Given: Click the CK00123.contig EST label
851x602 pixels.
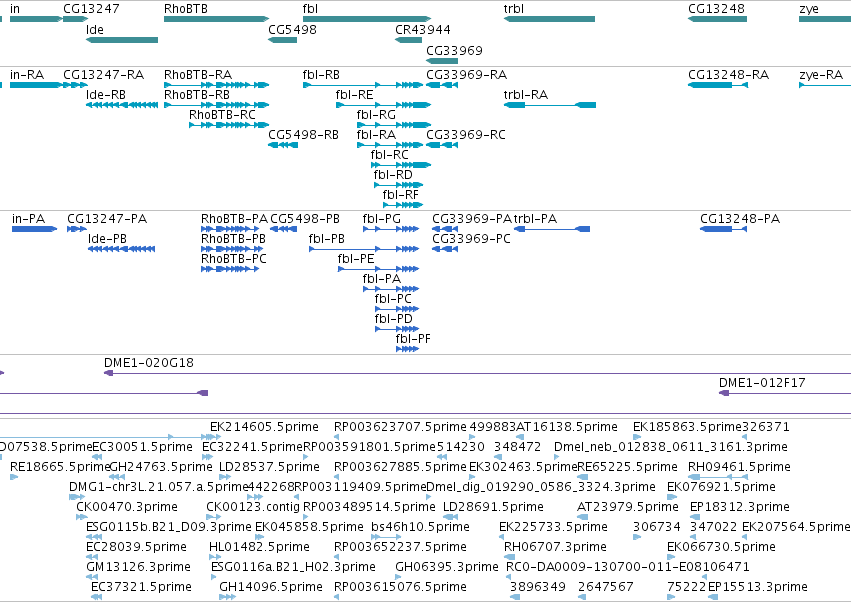Looking at the screenshot, I should (x=253, y=507).
